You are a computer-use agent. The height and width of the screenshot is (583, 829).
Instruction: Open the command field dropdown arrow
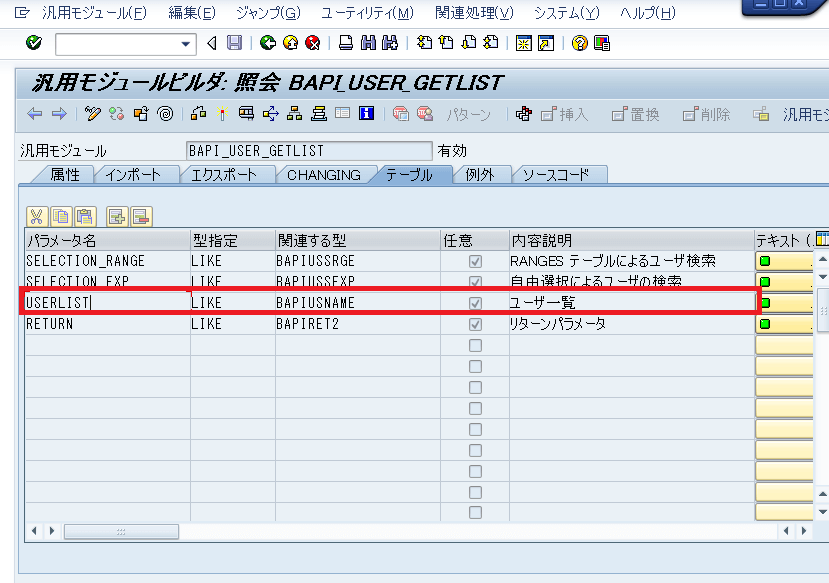pyautogui.click(x=186, y=44)
